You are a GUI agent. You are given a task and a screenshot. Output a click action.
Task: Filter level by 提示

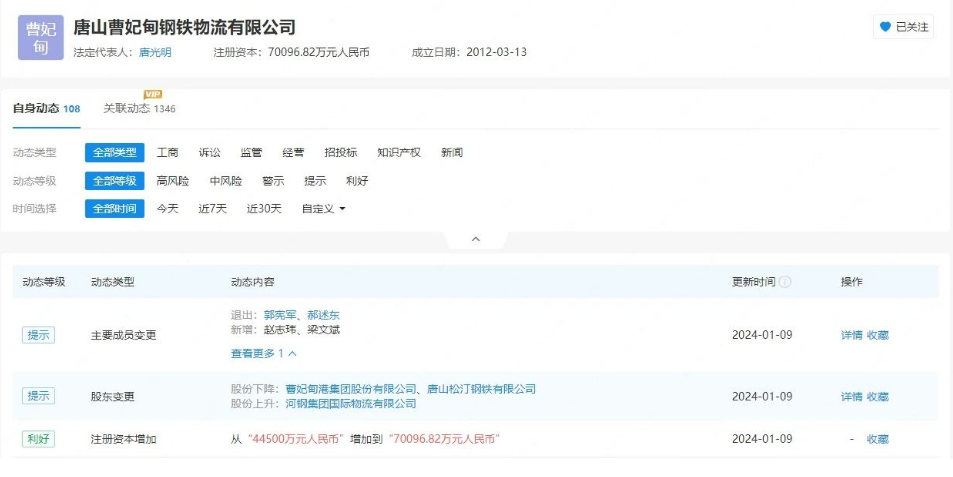(315, 180)
